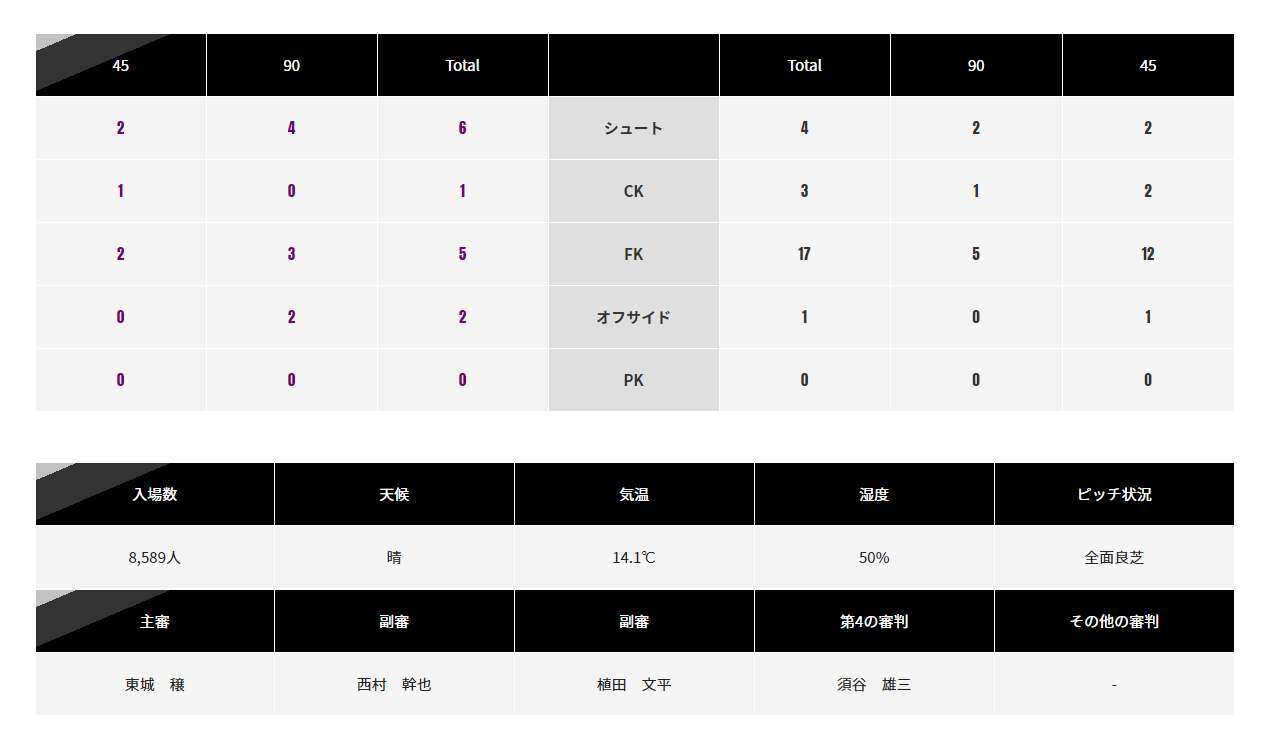Click the 全面良芝 pitch condition cell
This screenshot has height=729, width=1283.
point(1114,557)
